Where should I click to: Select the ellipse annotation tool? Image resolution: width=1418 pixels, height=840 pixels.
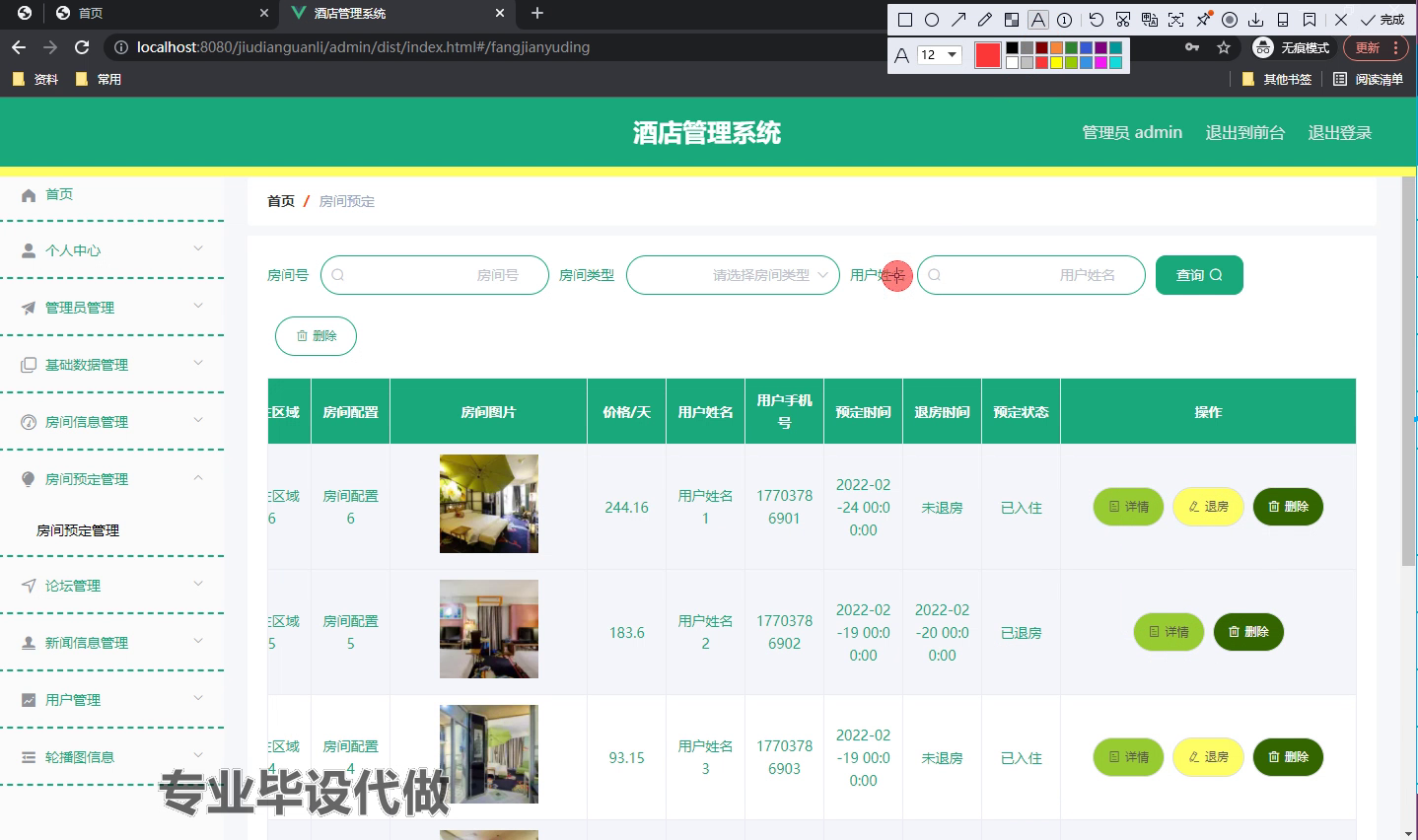[932, 20]
